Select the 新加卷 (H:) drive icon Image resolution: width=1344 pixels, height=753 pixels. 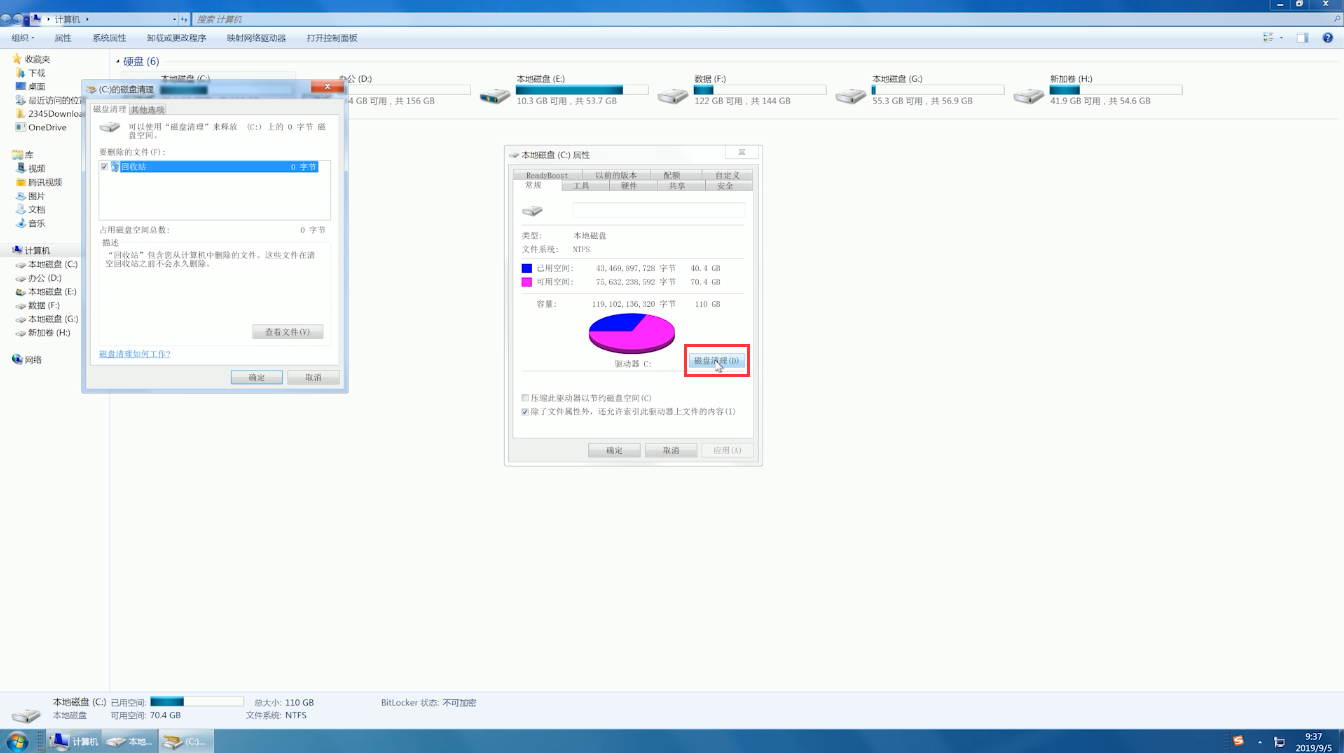(x=1028, y=95)
